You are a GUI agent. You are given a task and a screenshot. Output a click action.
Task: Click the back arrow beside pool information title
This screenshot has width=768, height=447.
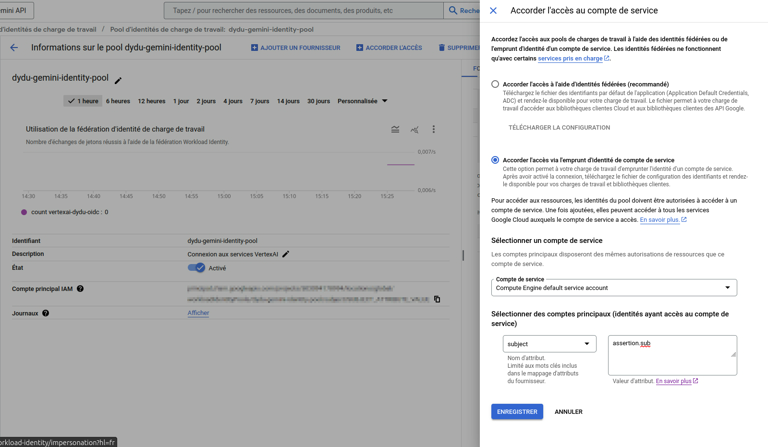click(14, 47)
